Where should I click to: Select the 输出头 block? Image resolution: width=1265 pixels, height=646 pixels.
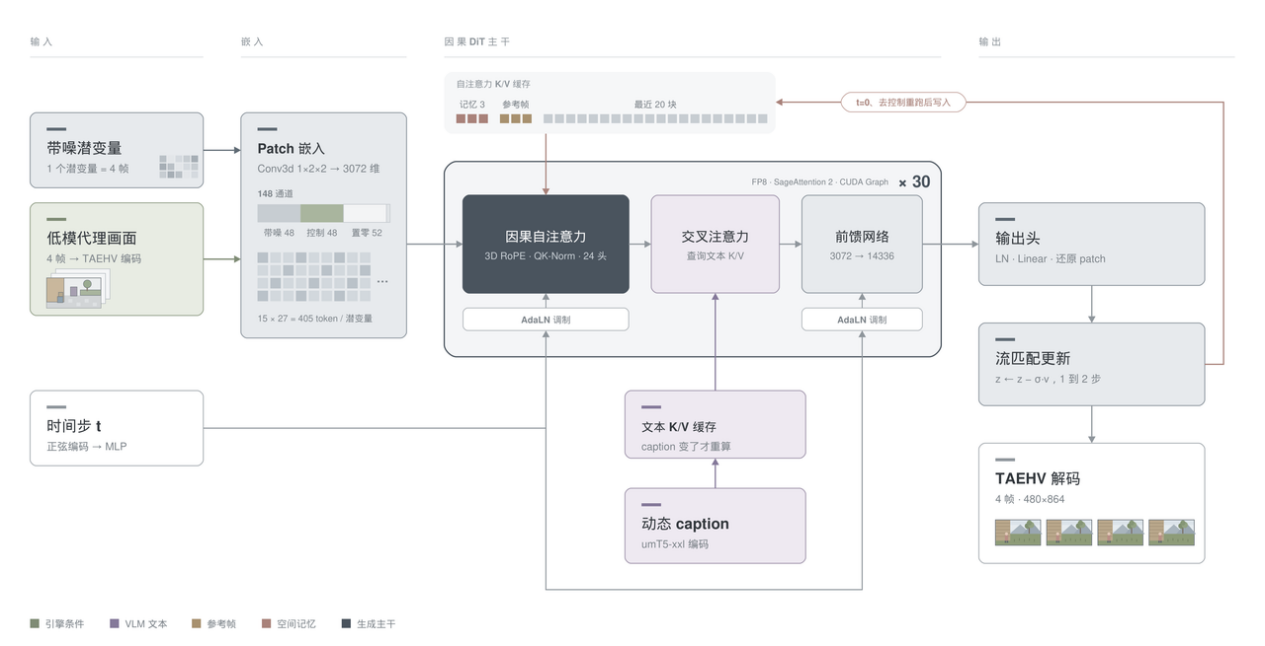click(1091, 245)
